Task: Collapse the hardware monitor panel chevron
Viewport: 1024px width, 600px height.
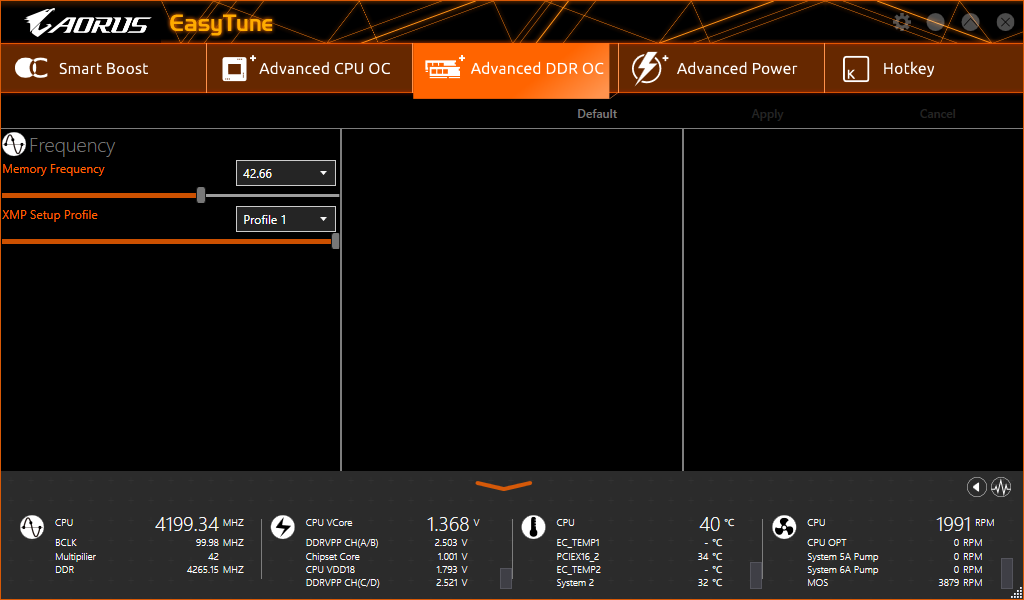Action: pos(504,486)
